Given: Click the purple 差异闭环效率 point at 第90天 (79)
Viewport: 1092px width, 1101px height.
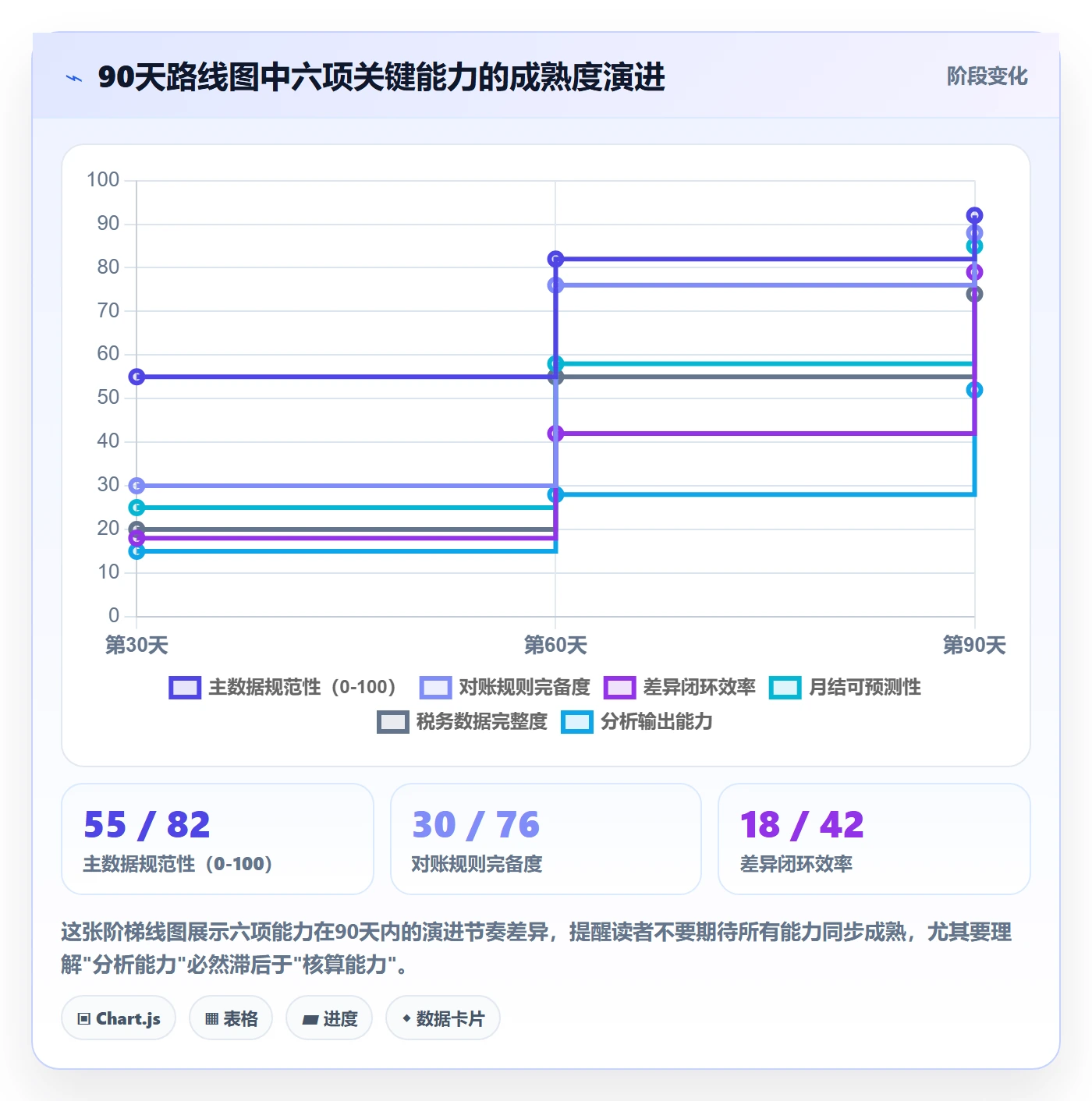Looking at the screenshot, I should 974,272.
